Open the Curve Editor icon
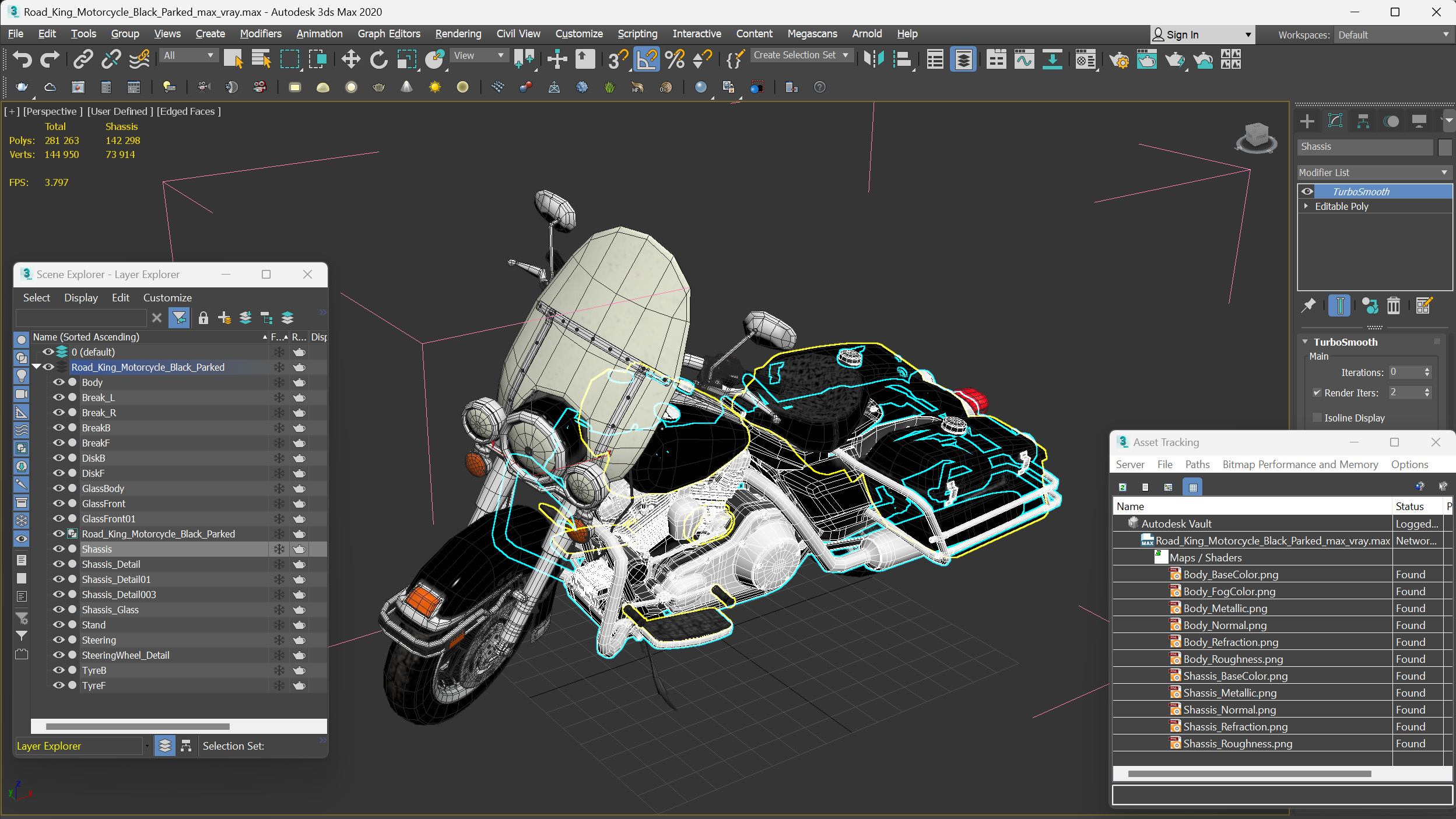The height and width of the screenshot is (819, 1456). click(1024, 59)
